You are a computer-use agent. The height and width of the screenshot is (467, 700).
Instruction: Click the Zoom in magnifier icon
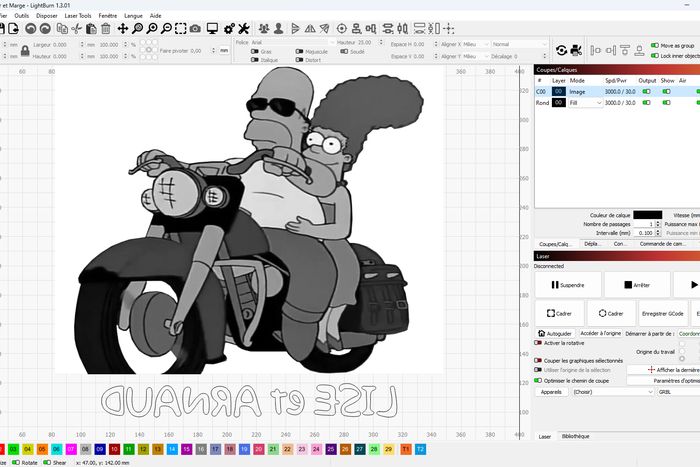coord(152,29)
